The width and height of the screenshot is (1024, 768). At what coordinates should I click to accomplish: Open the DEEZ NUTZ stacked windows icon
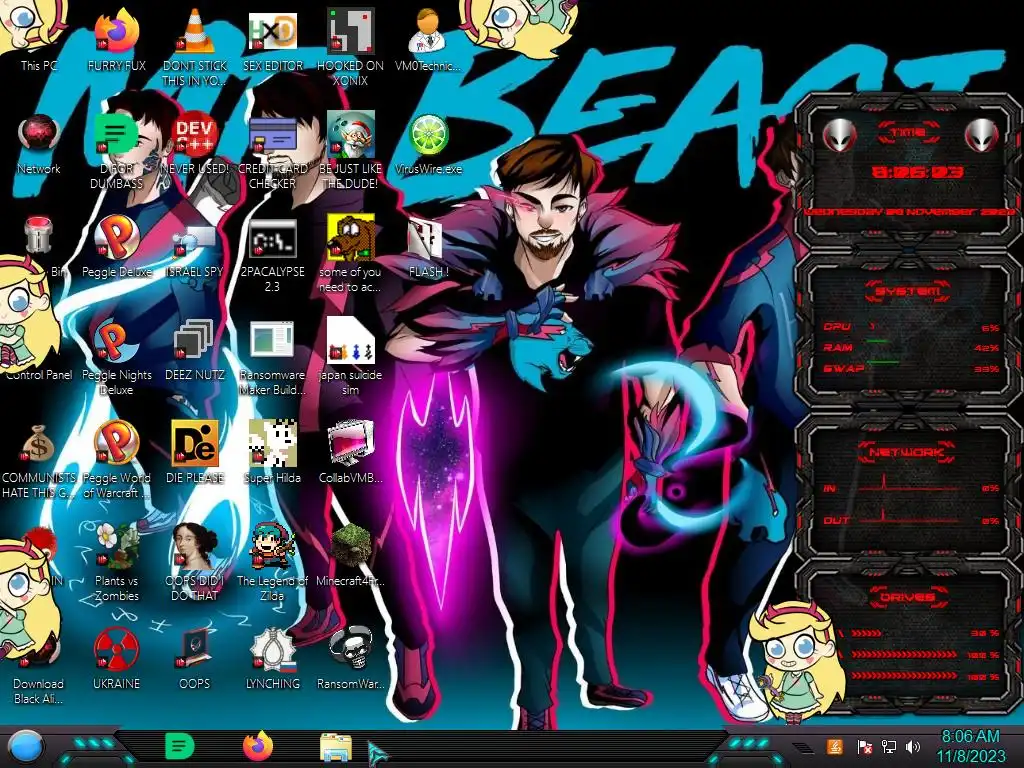click(195, 342)
